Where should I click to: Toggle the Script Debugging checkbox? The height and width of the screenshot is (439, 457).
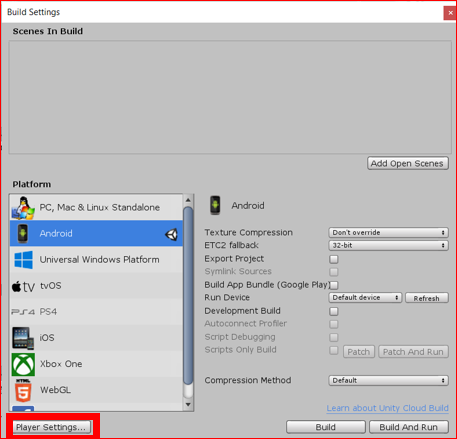tap(334, 337)
